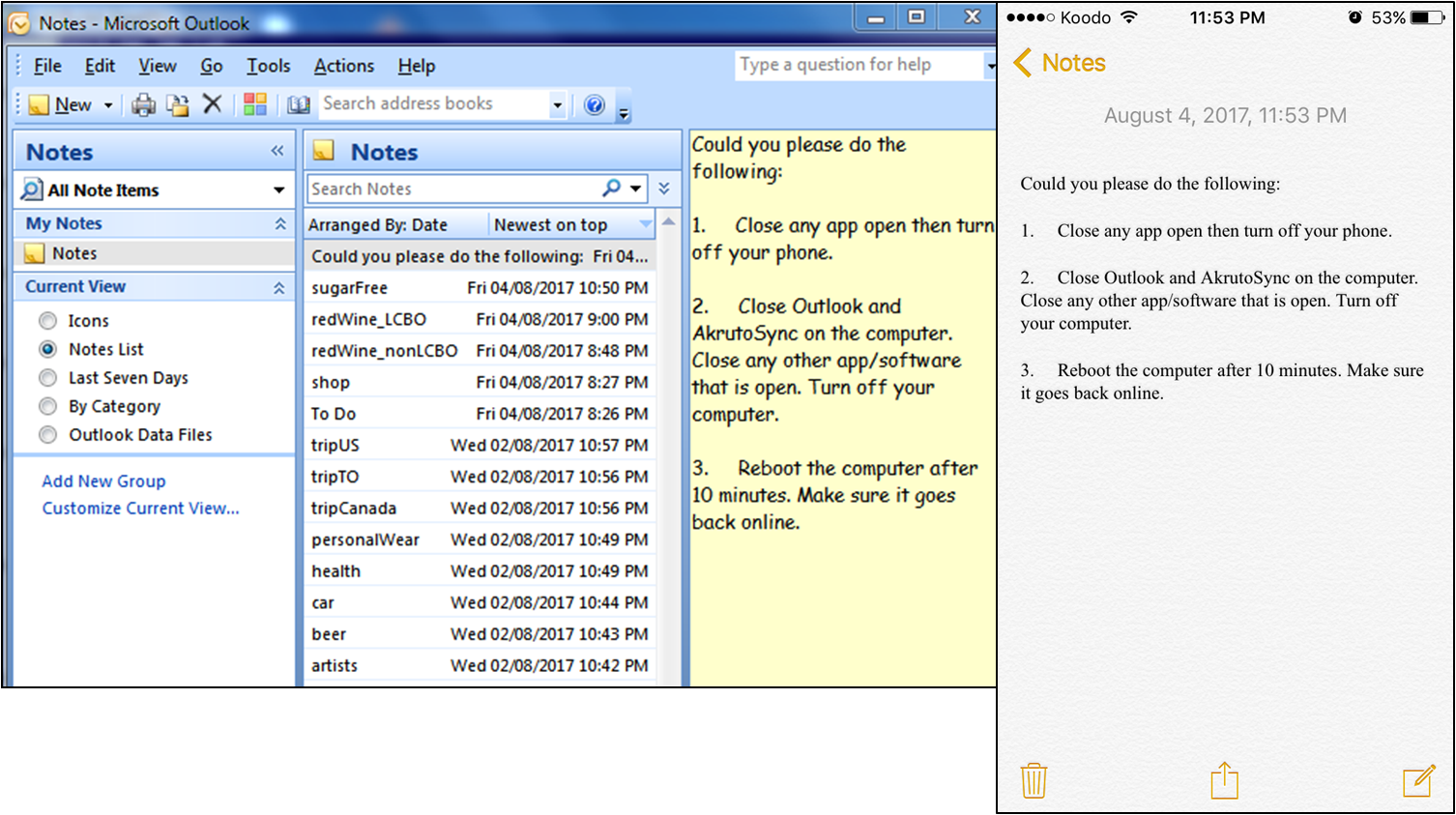This screenshot has height=815, width=1456.
Task: Open the Help menu
Action: pos(417,66)
